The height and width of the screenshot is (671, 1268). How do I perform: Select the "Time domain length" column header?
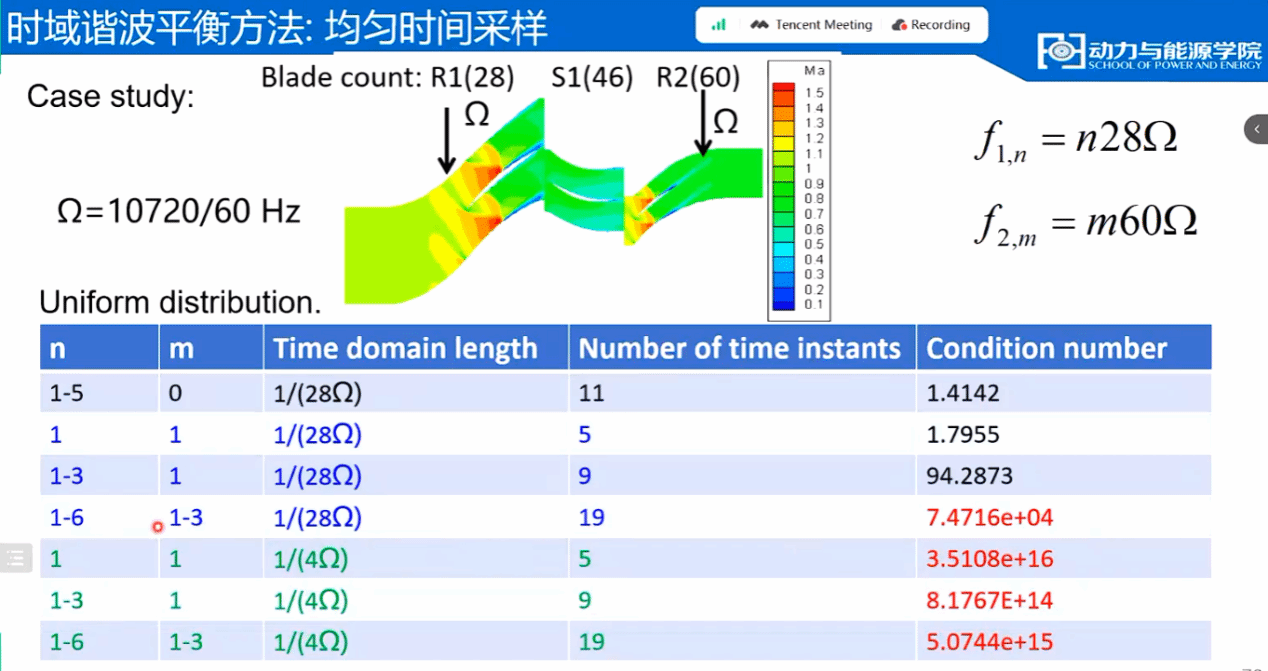405,348
